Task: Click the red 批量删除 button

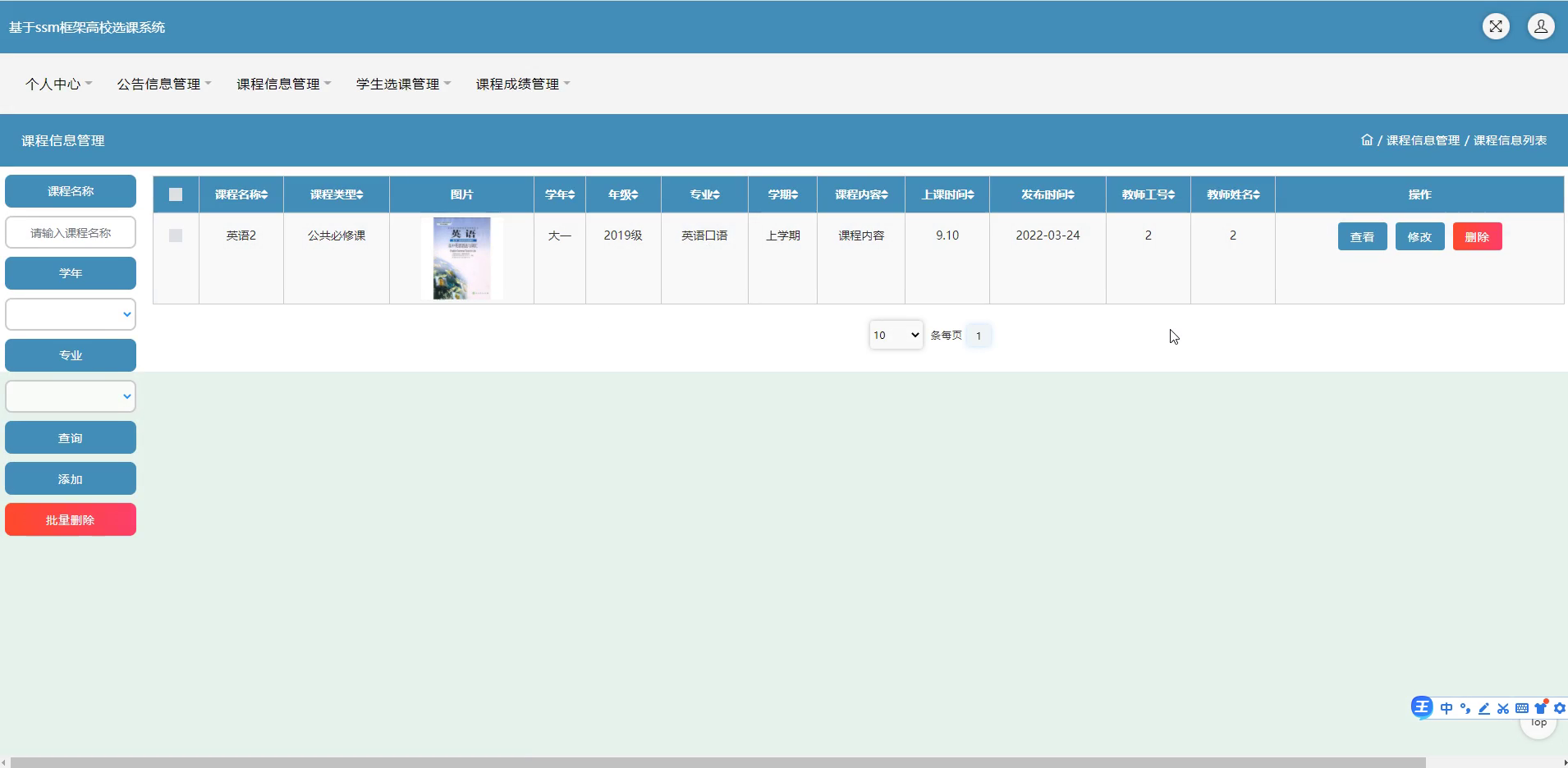Action: [x=71, y=519]
